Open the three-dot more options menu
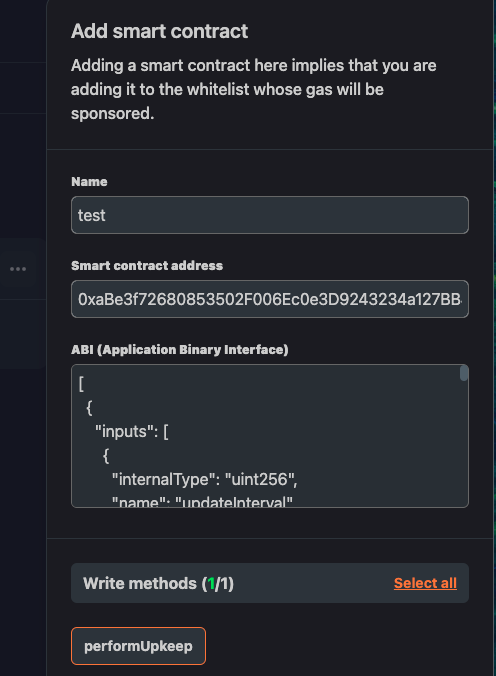 click(x=18, y=269)
